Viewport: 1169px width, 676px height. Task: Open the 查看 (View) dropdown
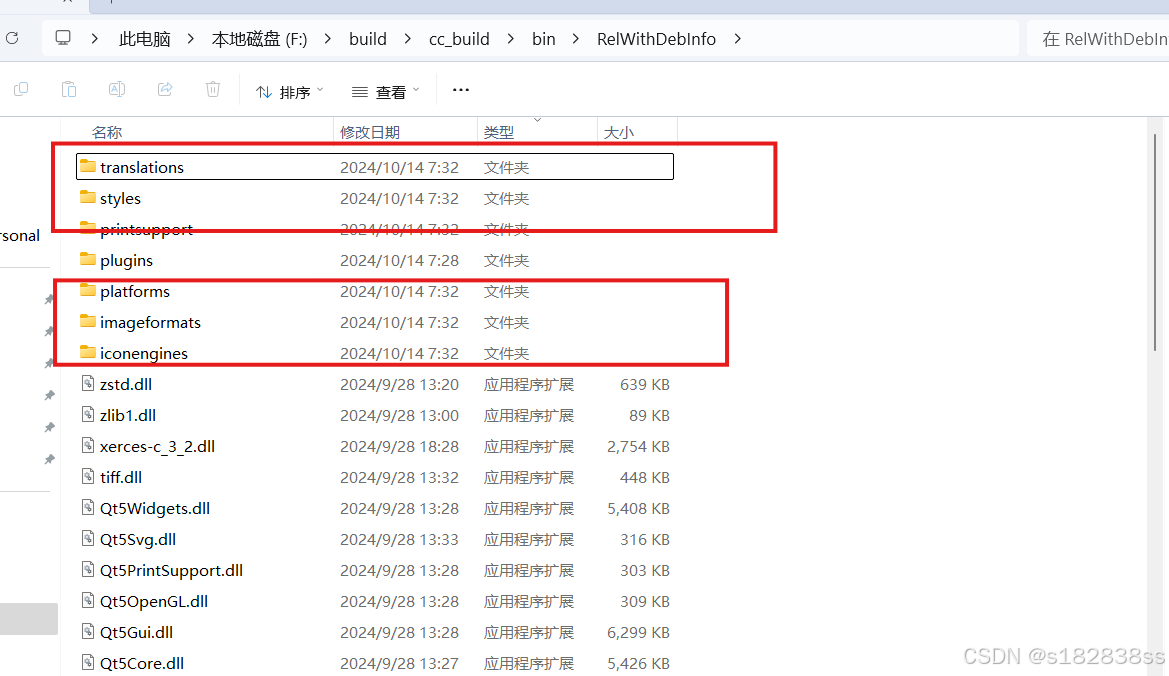click(x=384, y=91)
